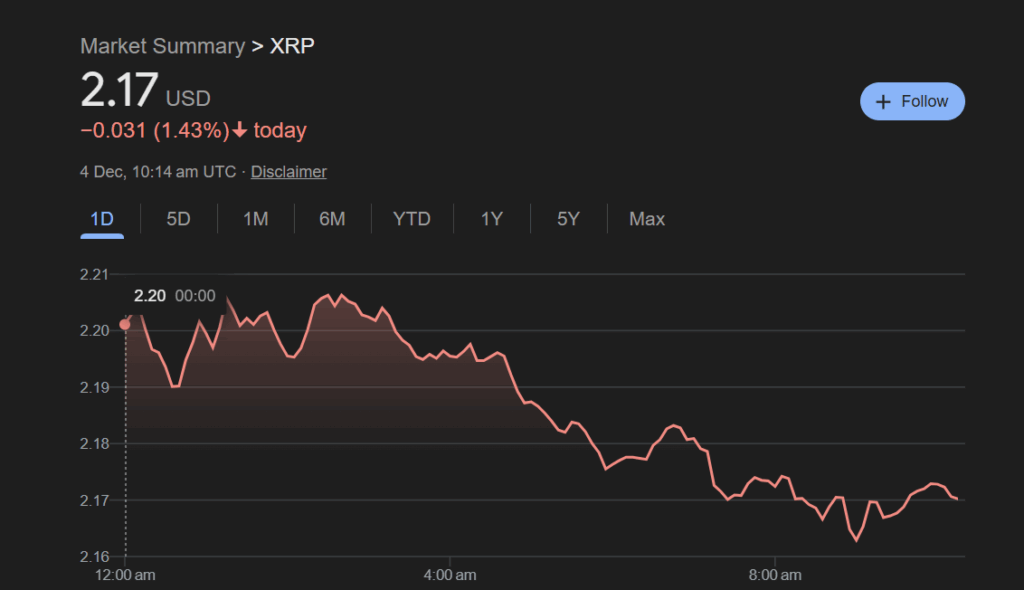Click the 2.17 USD price value
The image size is (1024, 590).
[120, 90]
